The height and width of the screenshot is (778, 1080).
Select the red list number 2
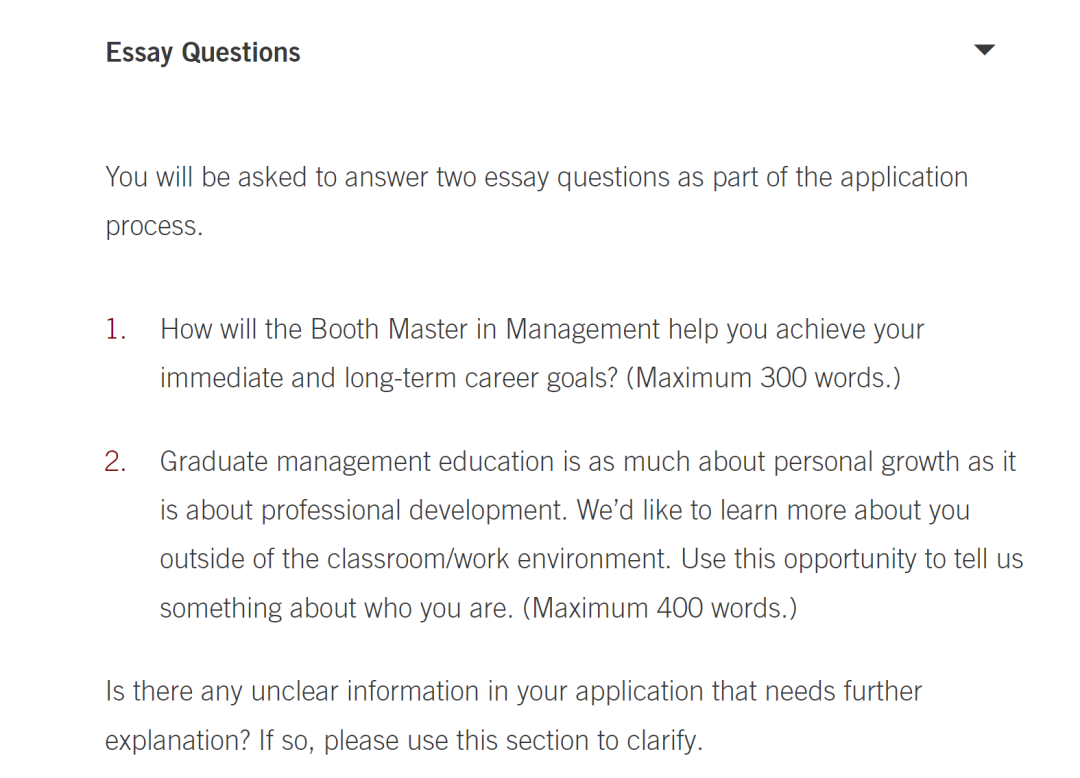(115, 461)
